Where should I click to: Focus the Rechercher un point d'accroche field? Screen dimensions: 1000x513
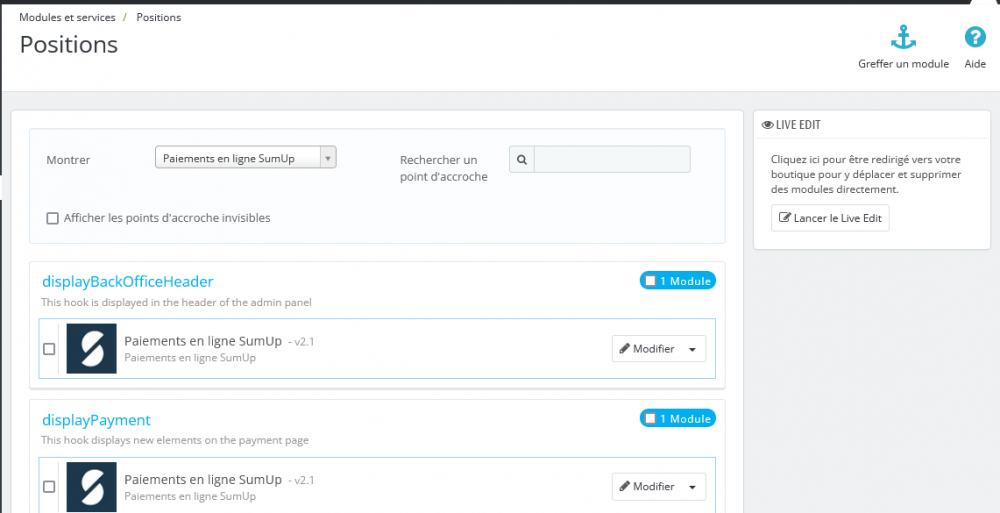click(x=612, y=160)
